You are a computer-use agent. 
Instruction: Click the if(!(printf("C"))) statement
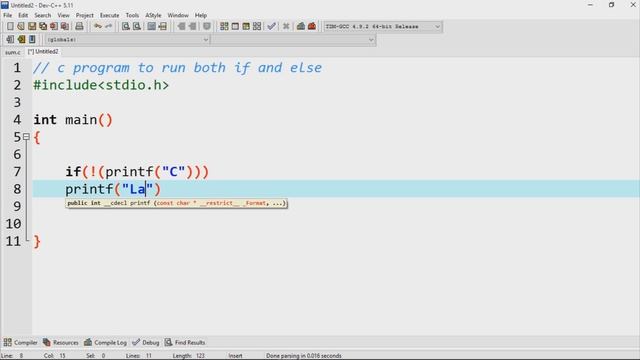pyautogui.click(x=137, y=172)
